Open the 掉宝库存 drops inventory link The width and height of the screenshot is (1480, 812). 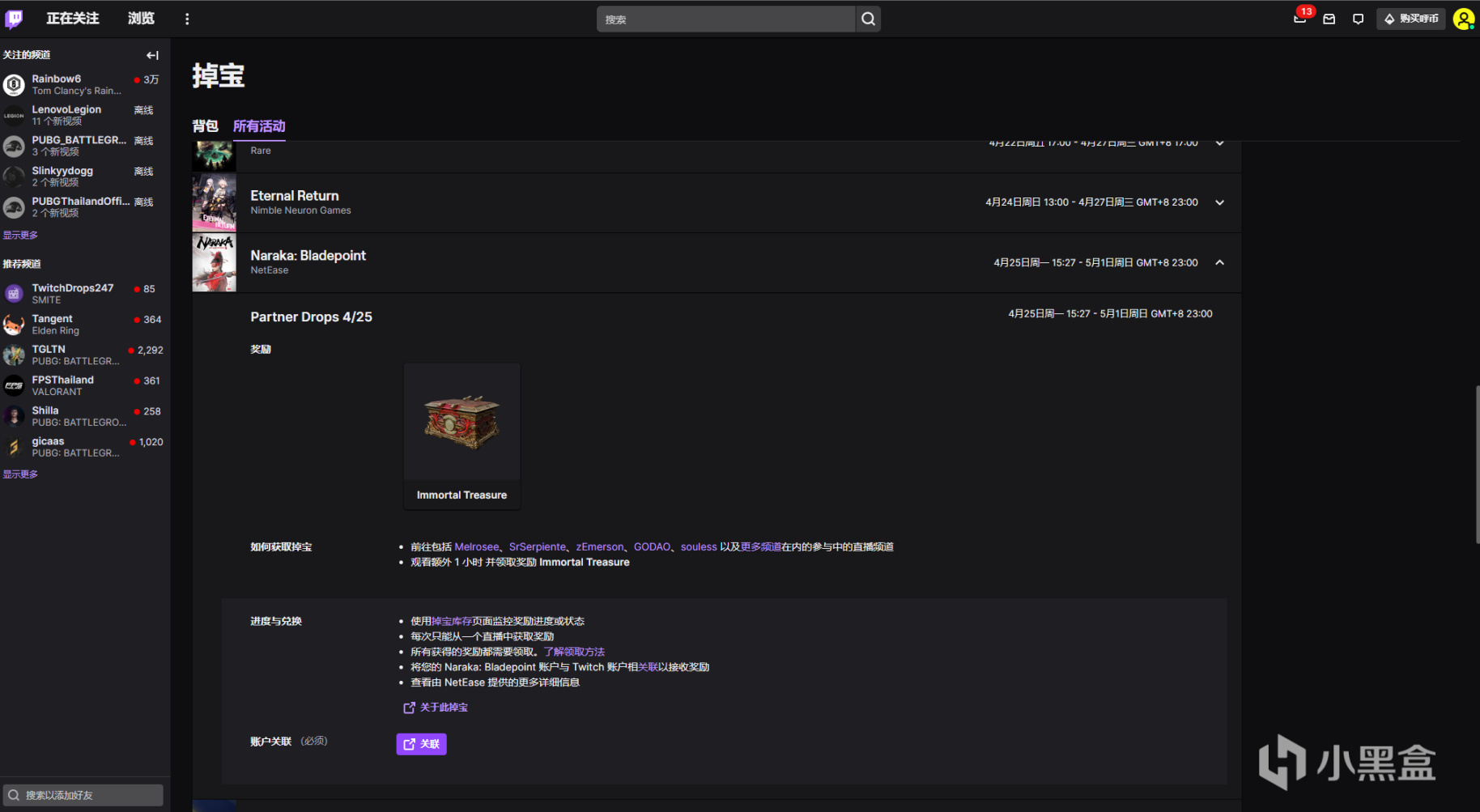pos(452,622)
